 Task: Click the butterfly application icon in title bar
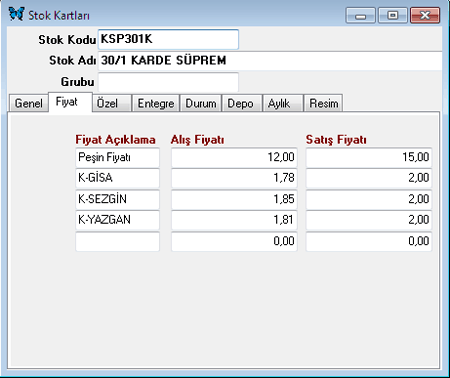tap(16, 14)
